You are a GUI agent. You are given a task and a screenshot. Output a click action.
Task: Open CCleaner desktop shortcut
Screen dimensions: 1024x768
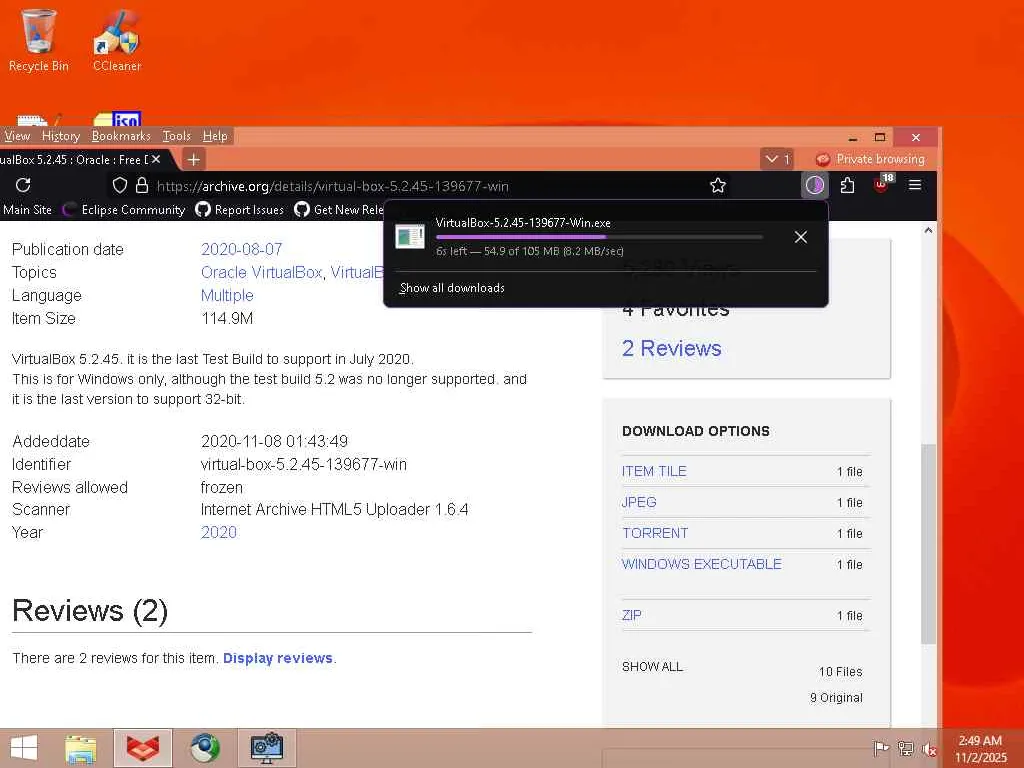tap(117, 40)
